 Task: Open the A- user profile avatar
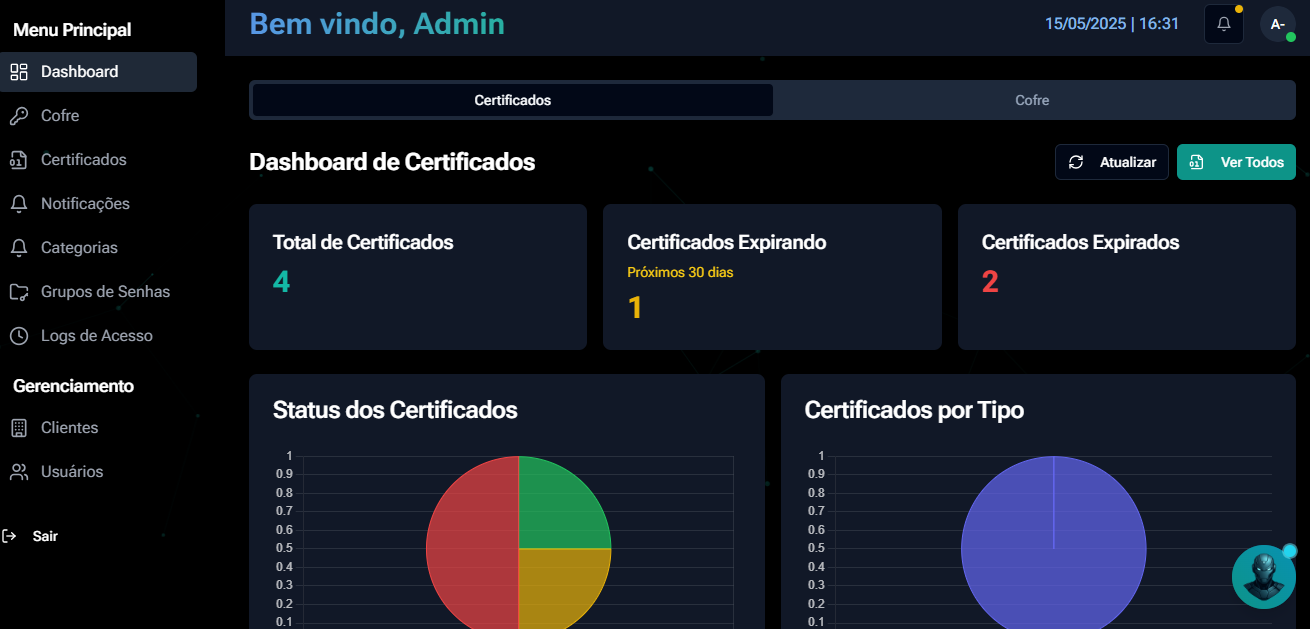click(x=1277, y=23)
